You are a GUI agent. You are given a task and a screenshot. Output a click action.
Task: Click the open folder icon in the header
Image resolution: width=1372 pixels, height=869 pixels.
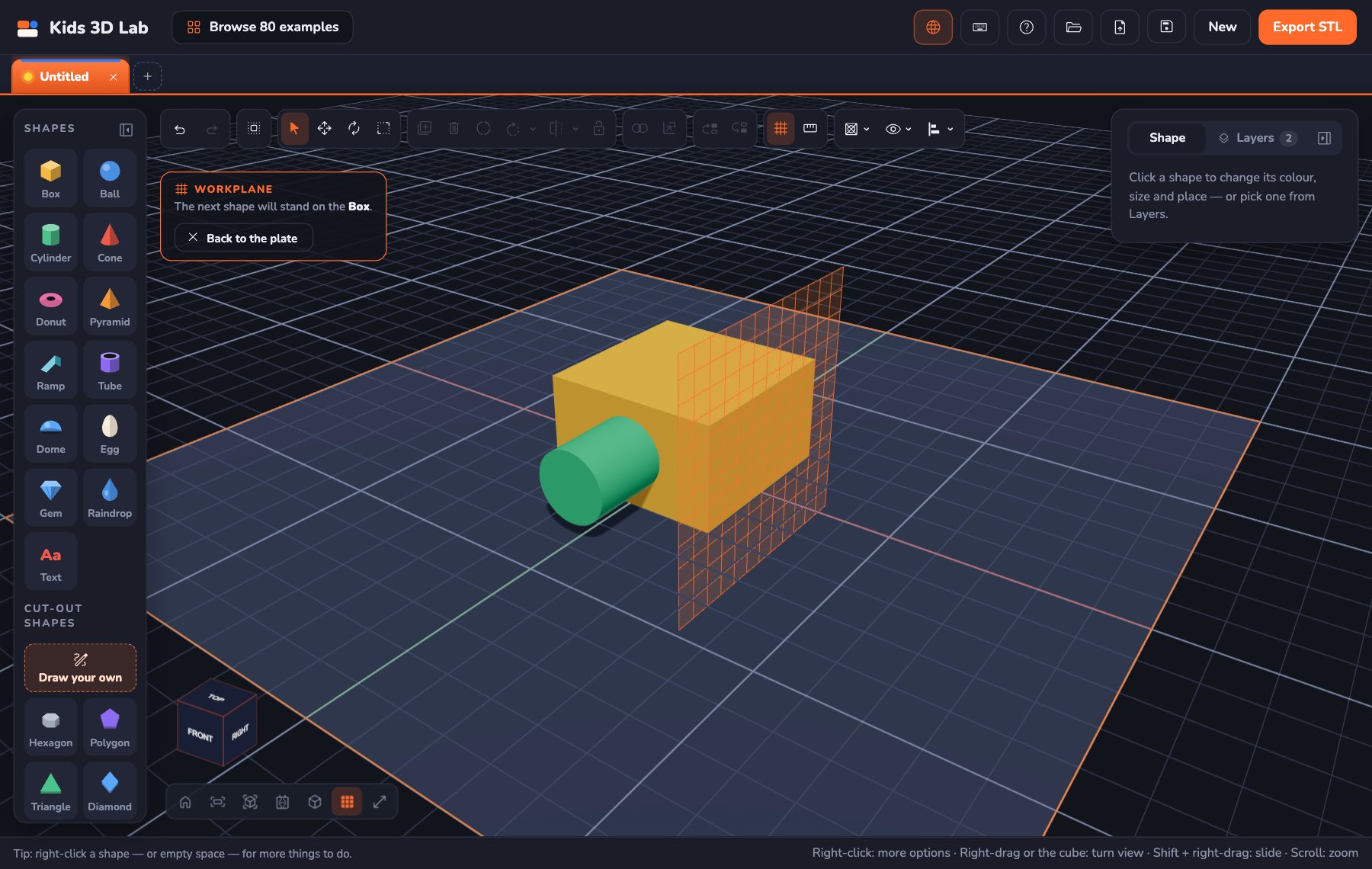point(1073,27)
